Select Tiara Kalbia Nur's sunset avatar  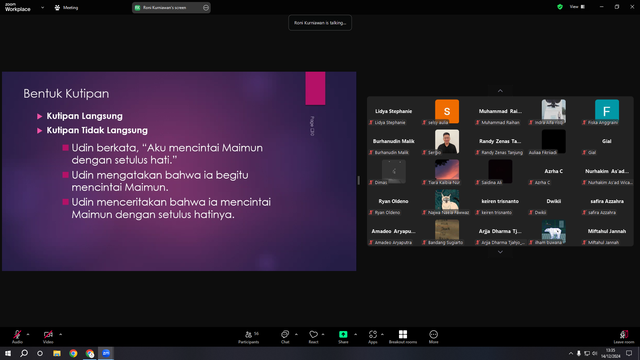click(x=447, y=170)
